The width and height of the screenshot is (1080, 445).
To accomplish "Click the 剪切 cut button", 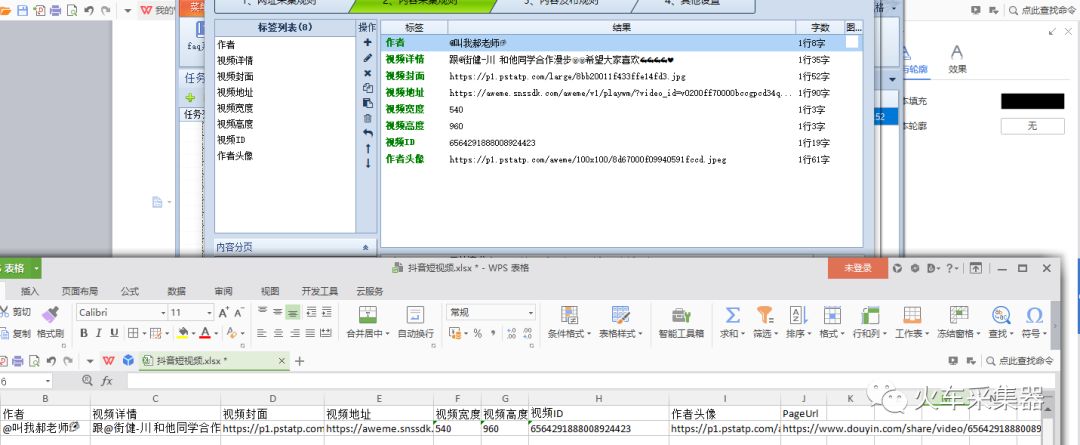I will tap(16, 312).
